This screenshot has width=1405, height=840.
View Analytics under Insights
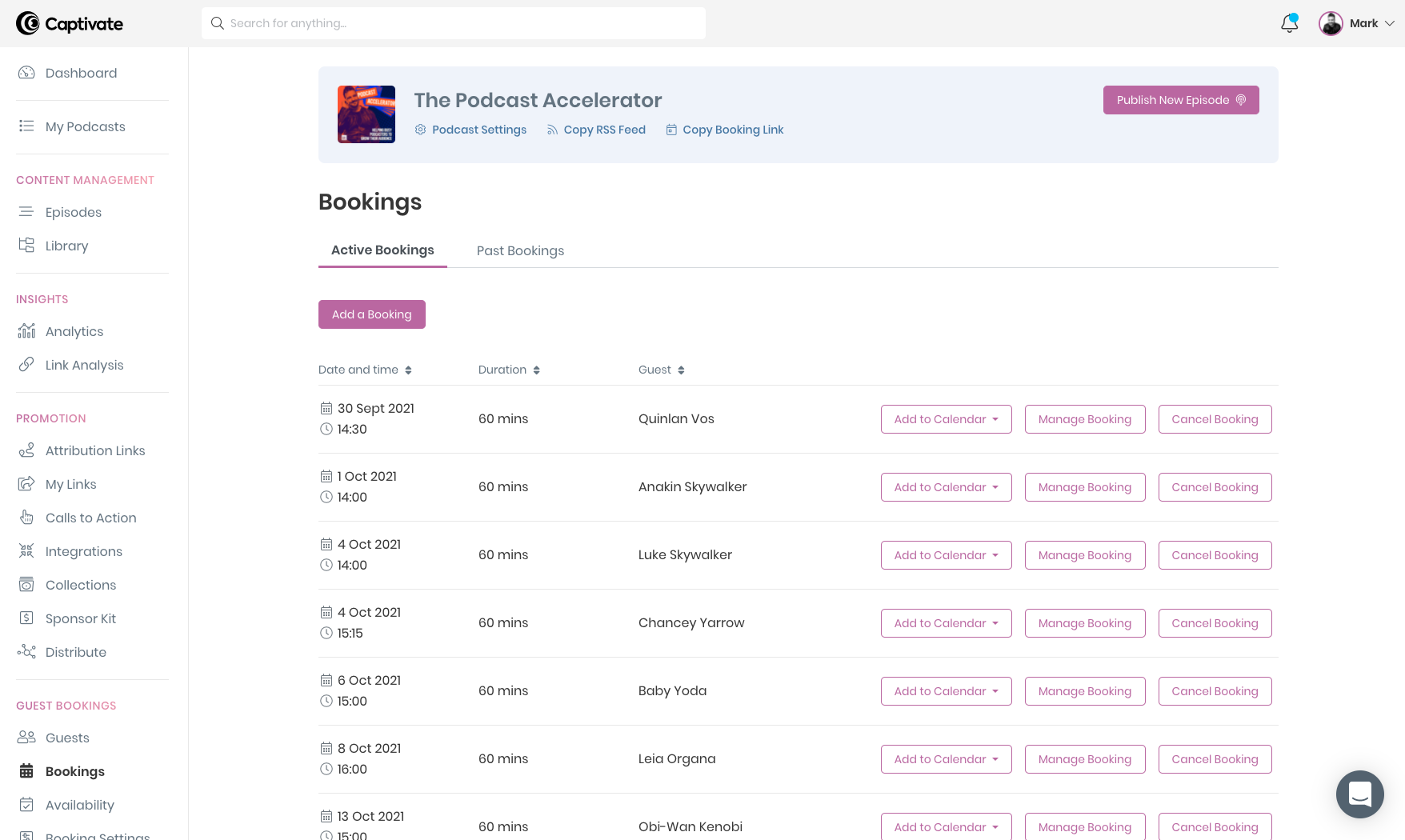click(x=74, y=331)
